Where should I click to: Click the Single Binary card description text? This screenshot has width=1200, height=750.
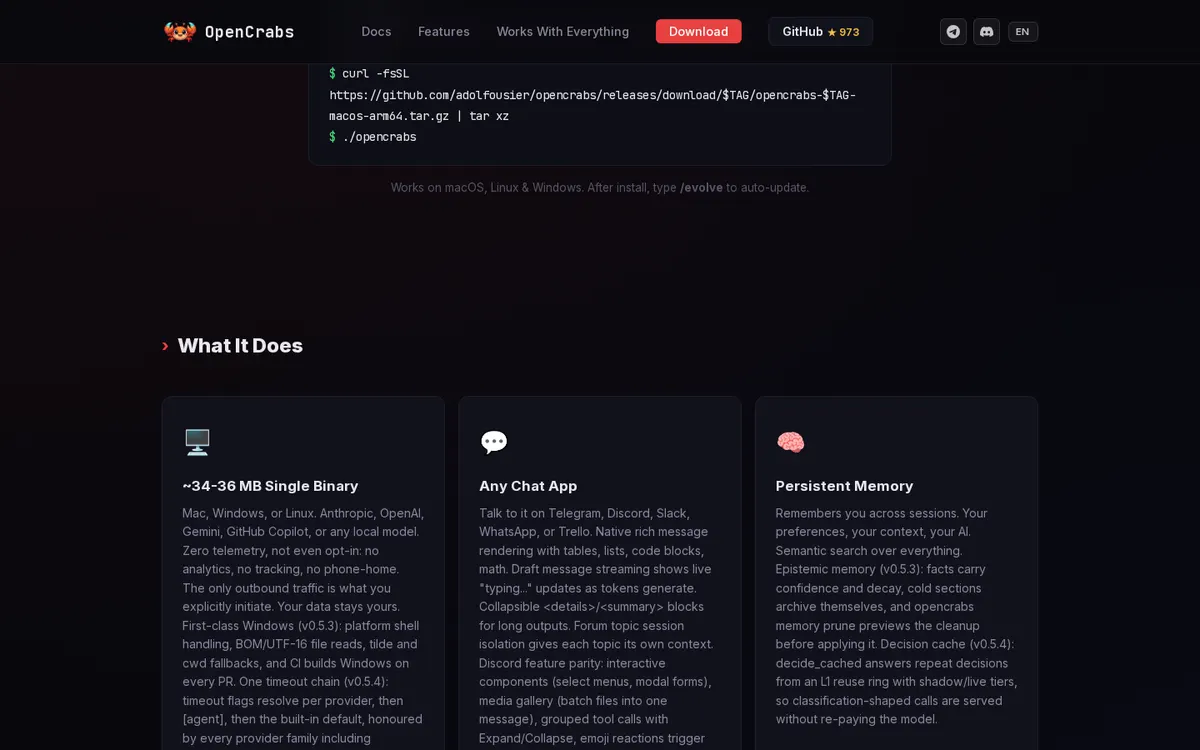(303, 626)
